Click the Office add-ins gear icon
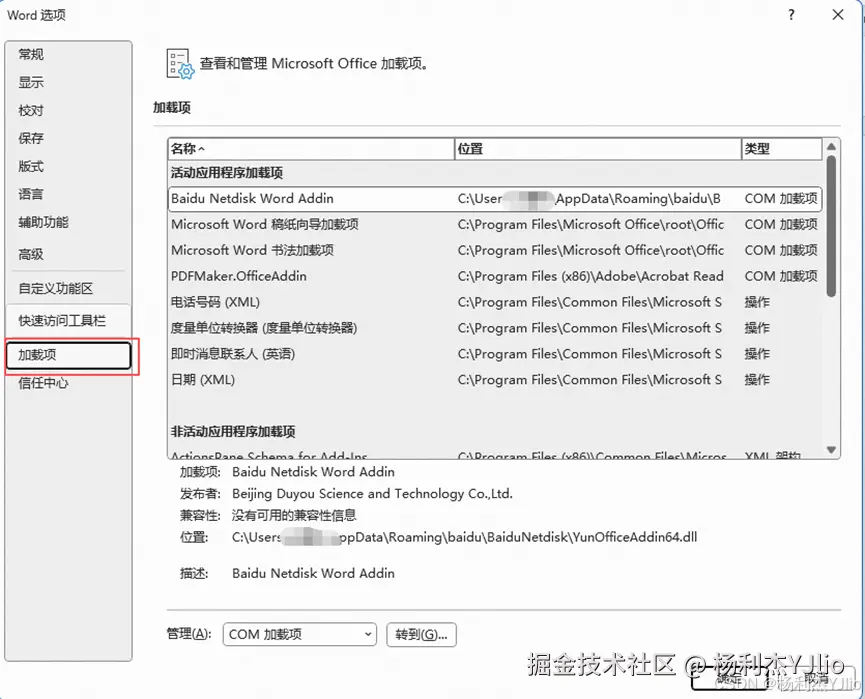Viewport: 865px width, 699px height. click(x=181, y=62)
